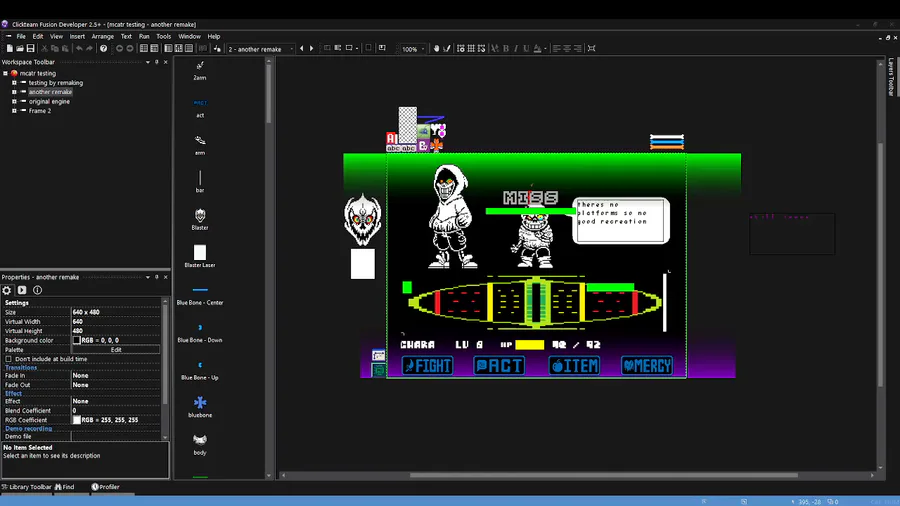Viewport: 900px width, 506px height.
Task: Click the Background color black swatch
Action: [x=76, y=340]
